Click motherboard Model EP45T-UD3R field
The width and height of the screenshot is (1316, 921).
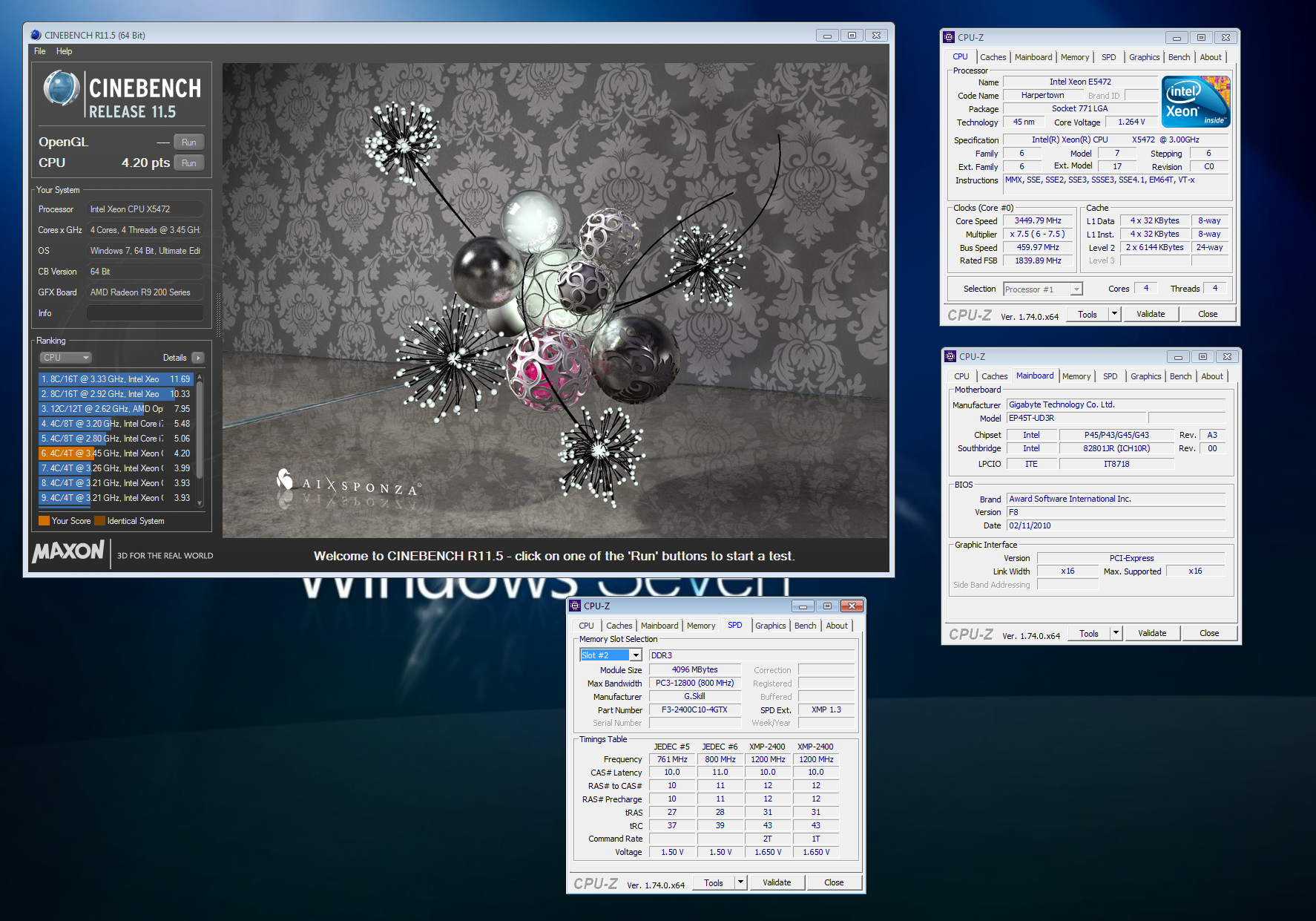click(x=1076, y=418)
